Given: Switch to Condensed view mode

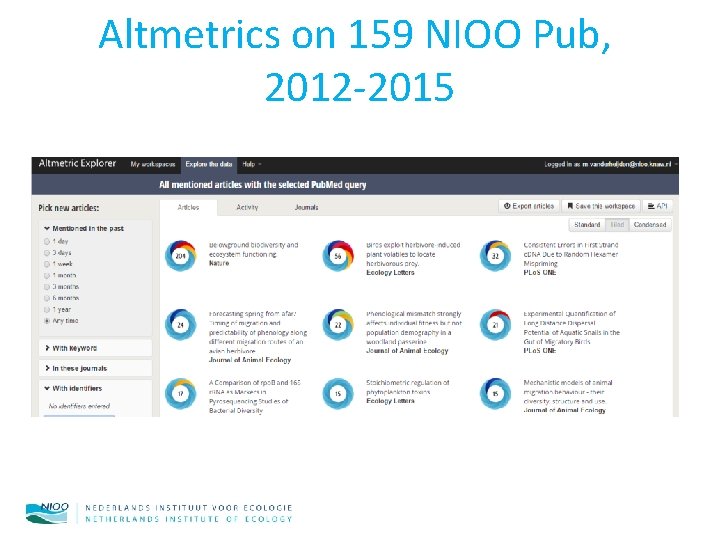Looking at the screenshot, I should pos(650,225).
